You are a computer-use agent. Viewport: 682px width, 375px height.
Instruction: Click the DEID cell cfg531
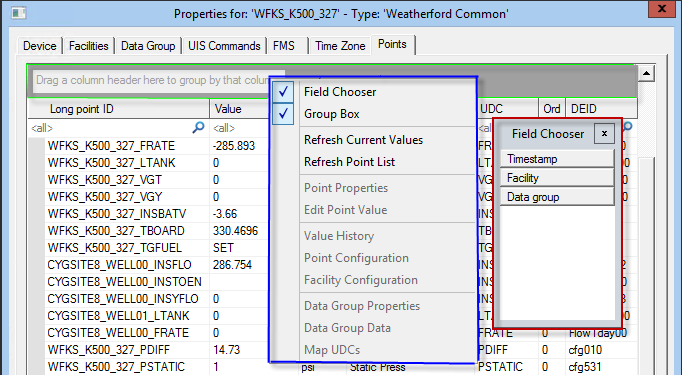(x=585, y=366)
